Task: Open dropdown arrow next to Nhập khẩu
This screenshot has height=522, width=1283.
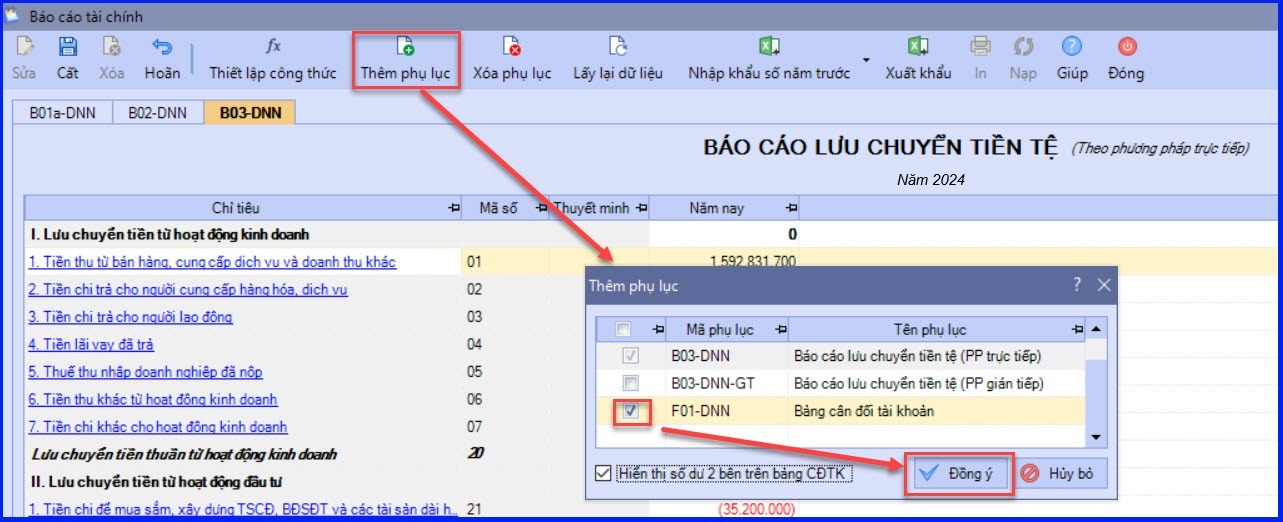Action: [x=865, y=60]
